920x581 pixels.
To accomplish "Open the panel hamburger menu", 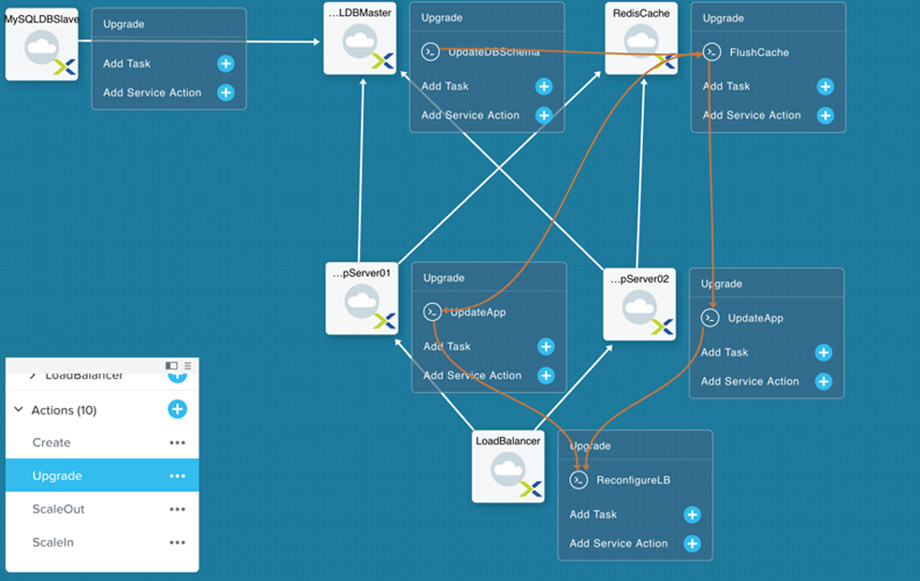I will pyautogui.click(x=188, y=366).
